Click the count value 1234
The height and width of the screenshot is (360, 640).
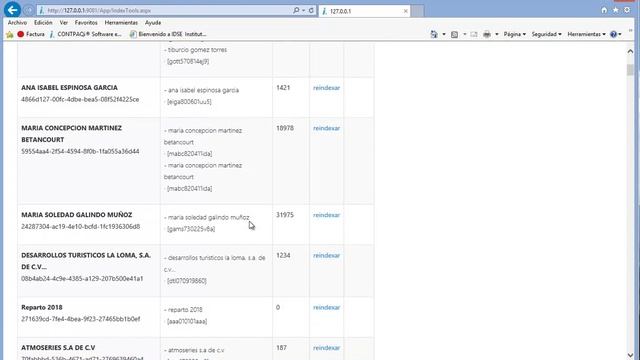pyautogui.click(x=283, y=256)
